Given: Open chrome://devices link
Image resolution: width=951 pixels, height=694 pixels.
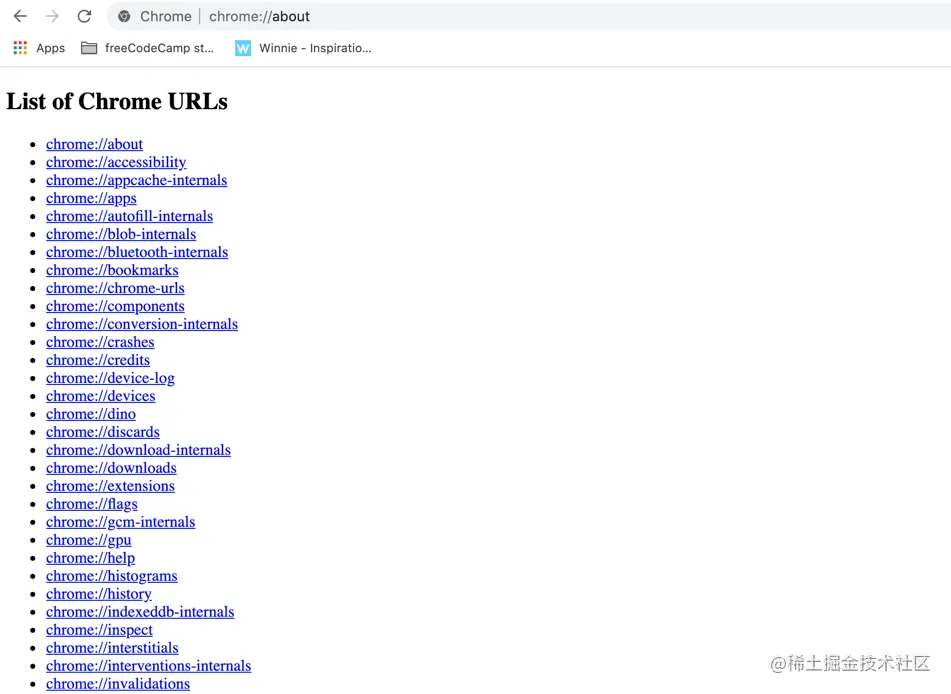Looking at the screenshot, I should (101, 396).
